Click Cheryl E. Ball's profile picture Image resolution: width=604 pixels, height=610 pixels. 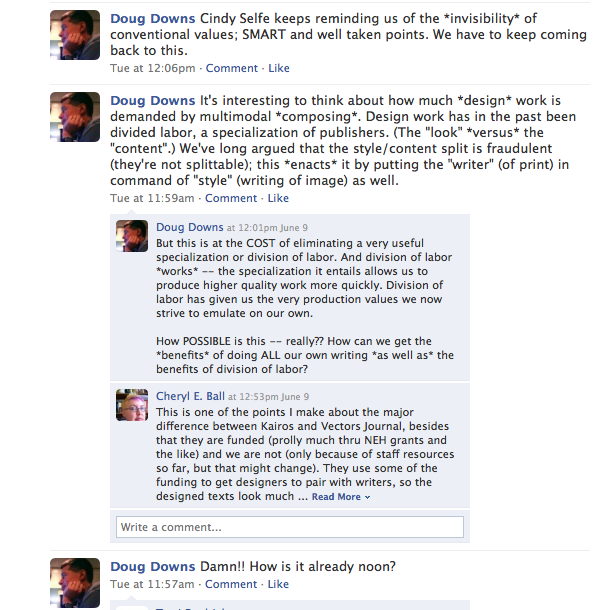pyautogui.click(x=132, y=405)
